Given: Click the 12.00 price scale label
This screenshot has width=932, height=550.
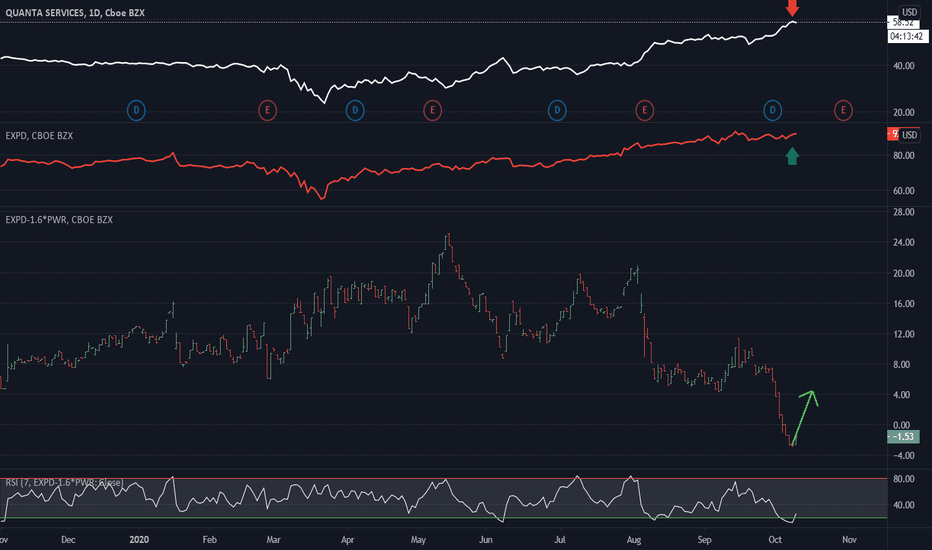Looking at the screenshot, I should pos(903,334).
